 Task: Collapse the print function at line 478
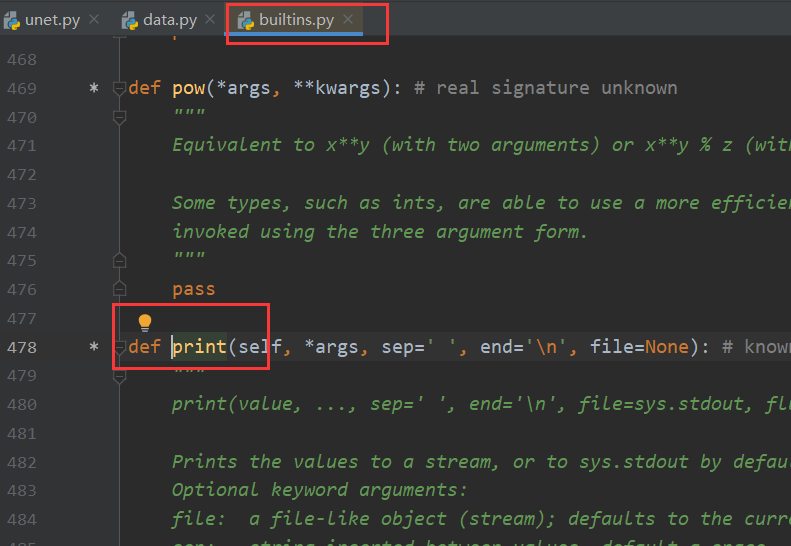coord(119,347)
